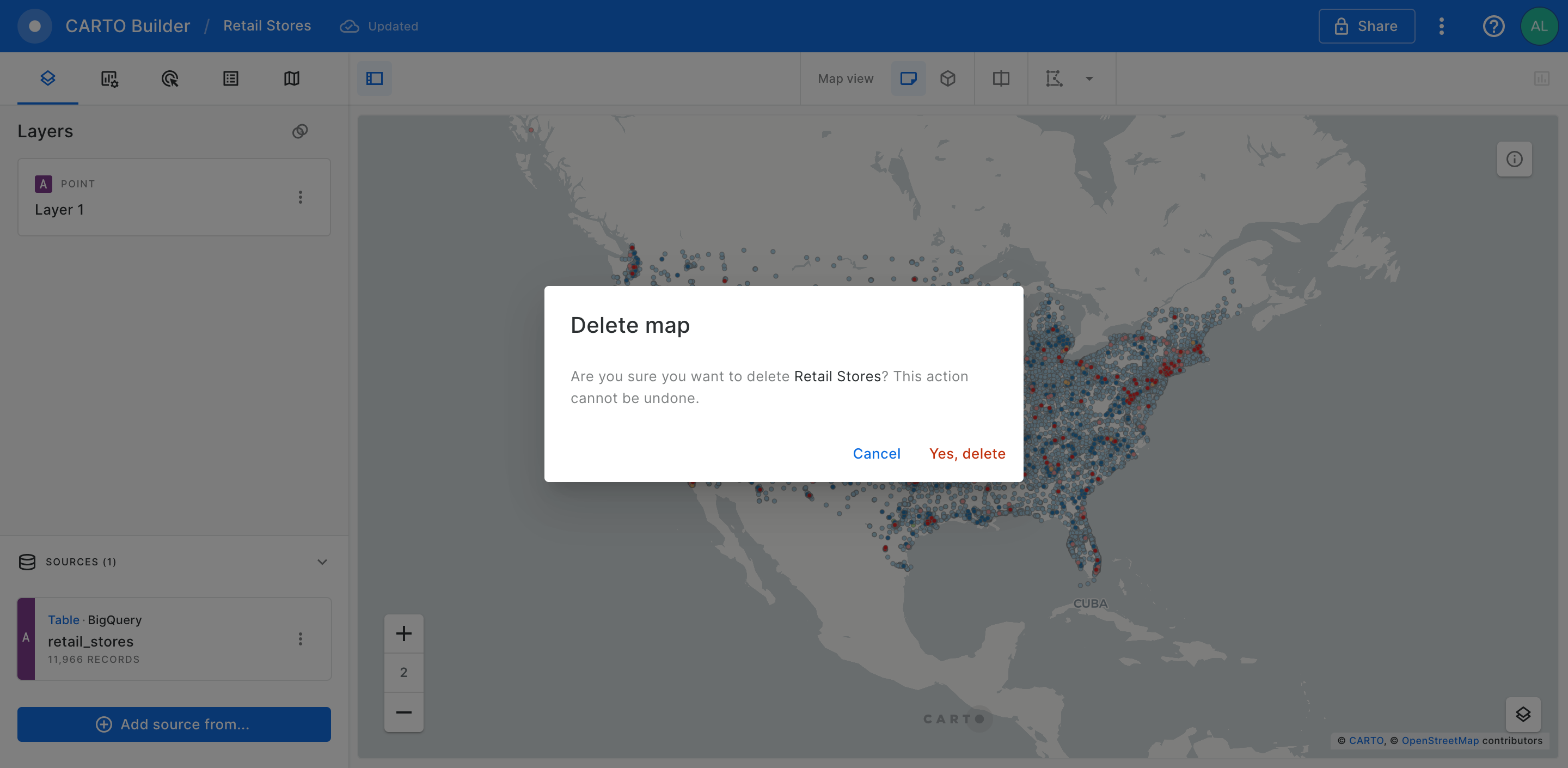The height and width of the screenshot is (768, 1568).
Task: Open Layer 1 options menu
Action: pos(300,197)
